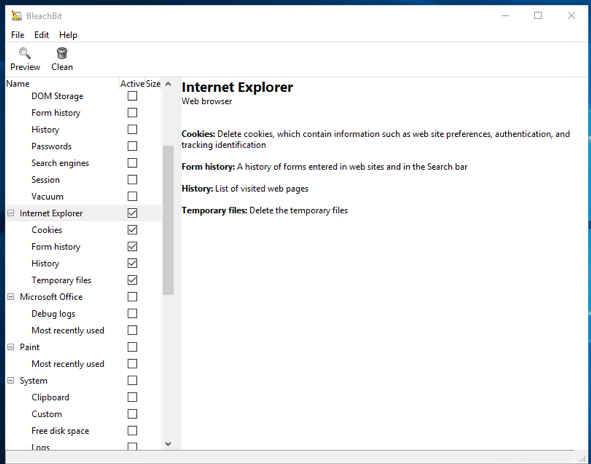Select Paint's Most recently used entry

[x=68, y=364]
